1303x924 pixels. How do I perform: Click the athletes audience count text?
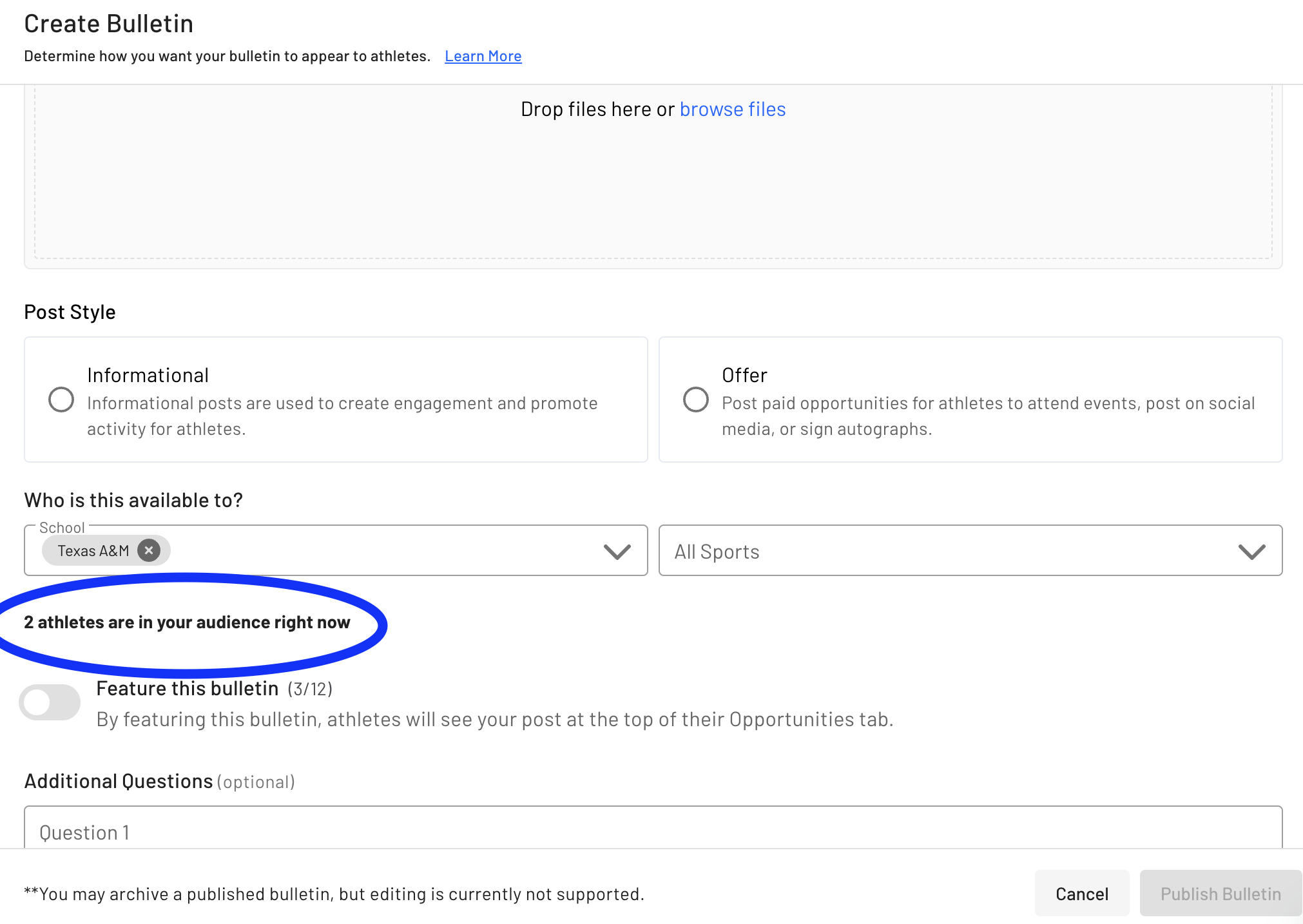click(x=187, y=622)
